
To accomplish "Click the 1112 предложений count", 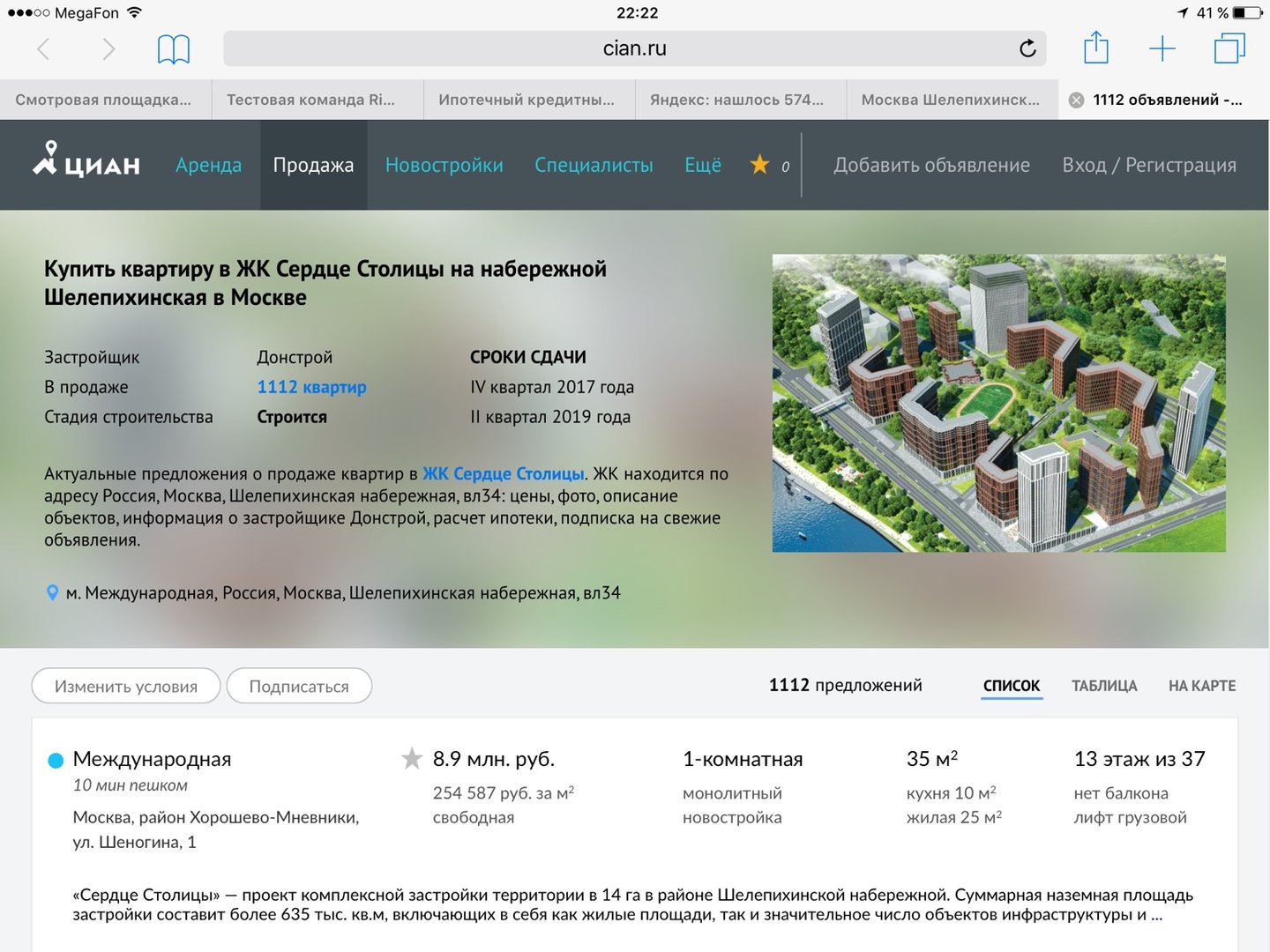I will 845,686.
